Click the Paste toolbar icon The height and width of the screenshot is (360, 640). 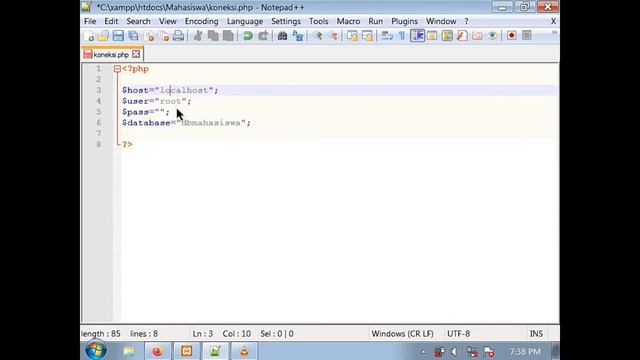pos(228,36)
